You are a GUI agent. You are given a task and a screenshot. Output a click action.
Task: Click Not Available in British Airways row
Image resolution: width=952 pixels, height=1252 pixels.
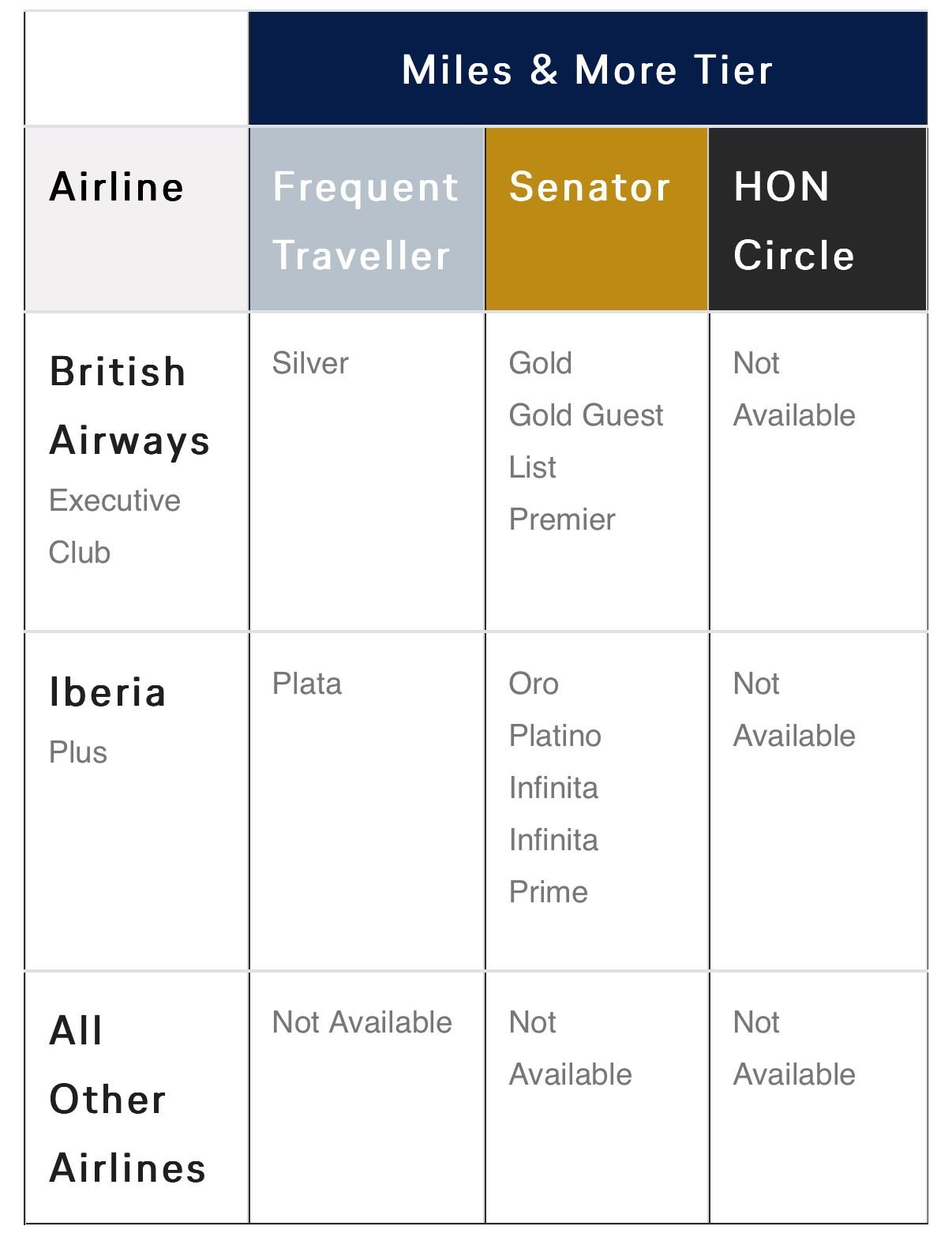coord(793,389)
